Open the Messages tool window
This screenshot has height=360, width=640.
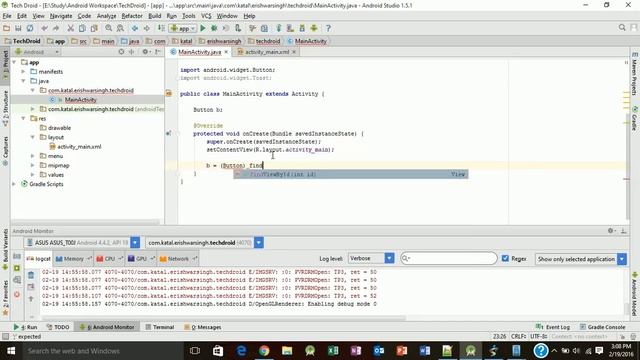[x=202, y=327]
